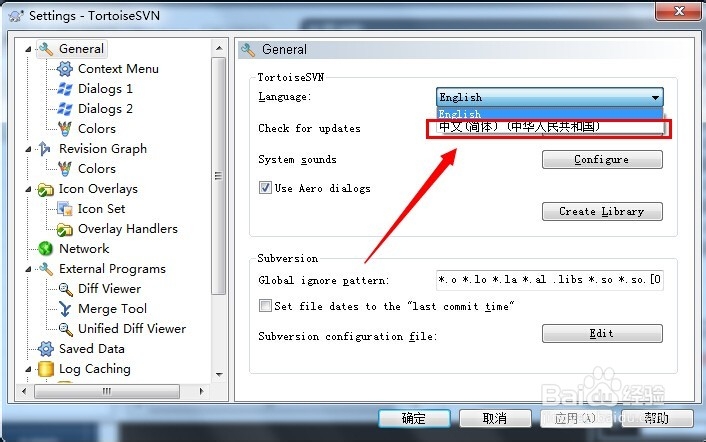The image size is (706, 442).
Task: Click the tree vertical scrollbar thumb
Action: click(x=219, y=176)
